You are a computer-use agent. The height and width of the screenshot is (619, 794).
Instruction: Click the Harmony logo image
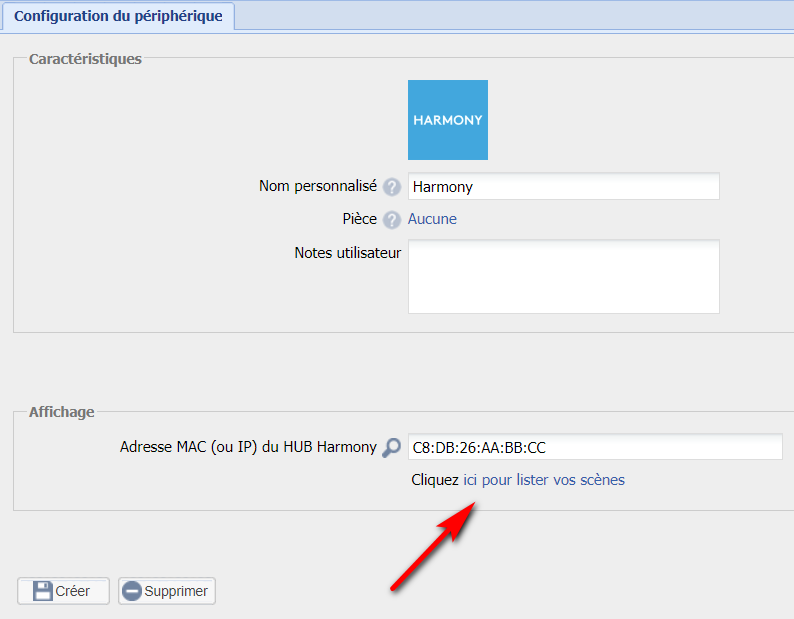coord(447,120)
